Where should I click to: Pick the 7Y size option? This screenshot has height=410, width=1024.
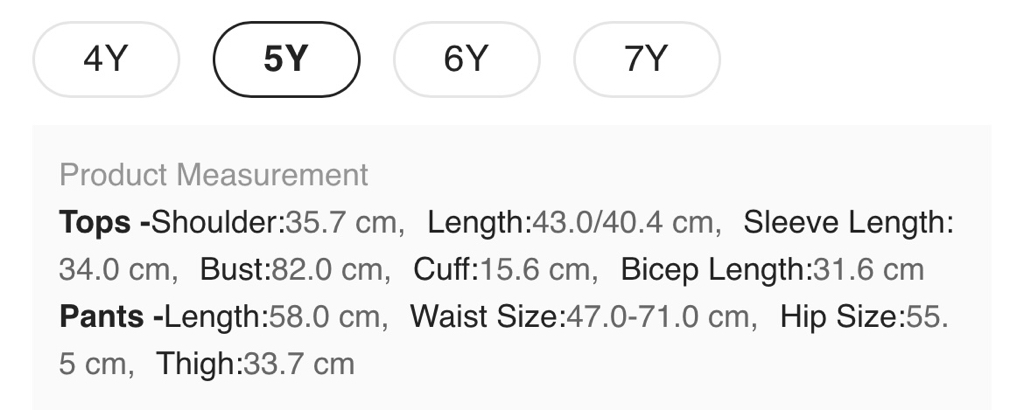pos(646,60)
